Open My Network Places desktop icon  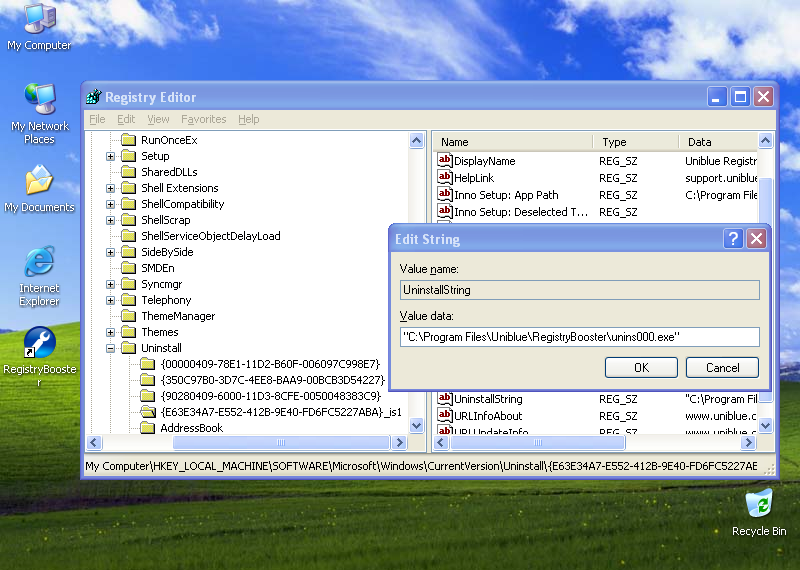pyautogui.click(x=39, y=113)
